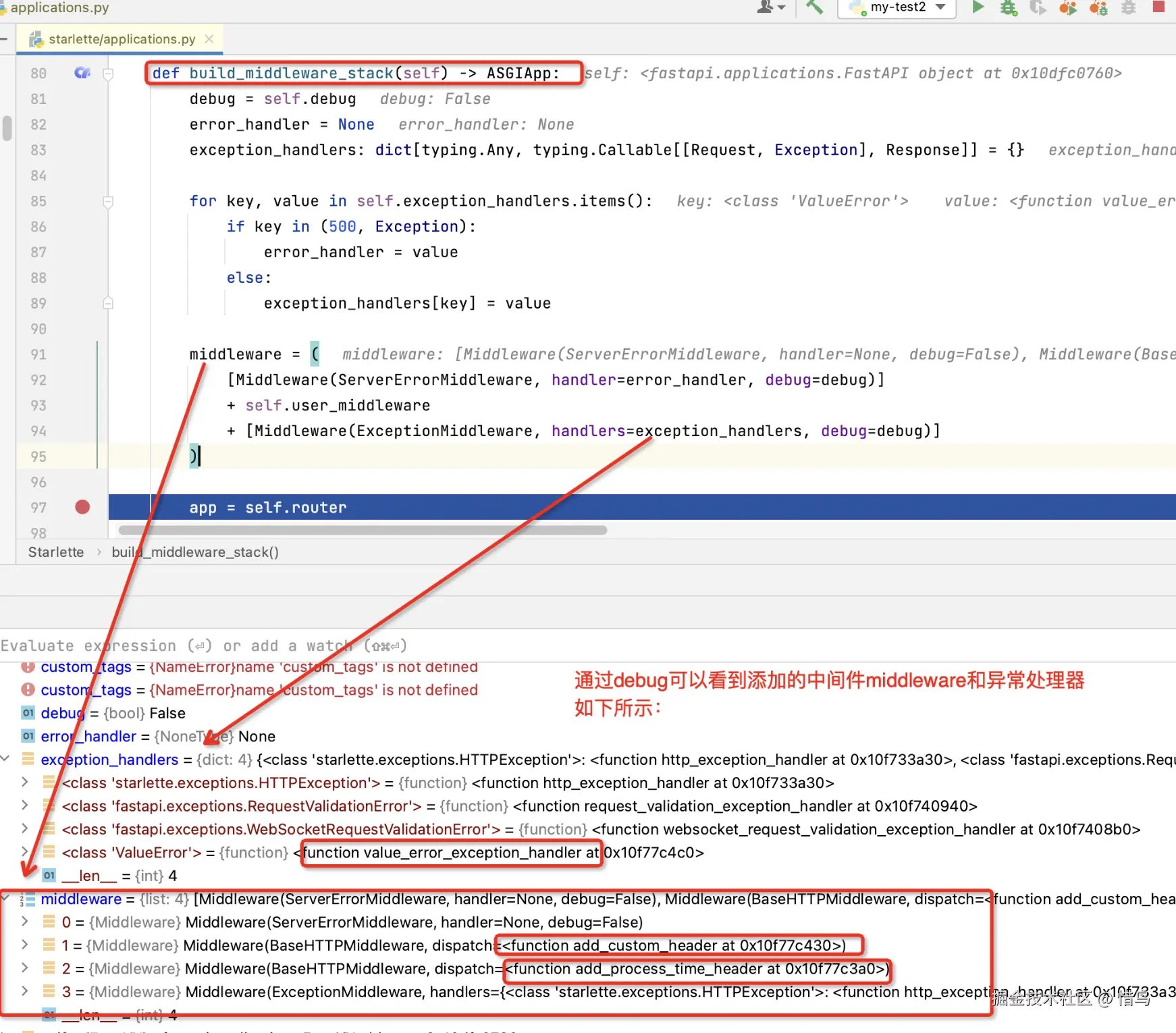
Task: Select the debug = {bool} False variable
Action: (113, 713)
